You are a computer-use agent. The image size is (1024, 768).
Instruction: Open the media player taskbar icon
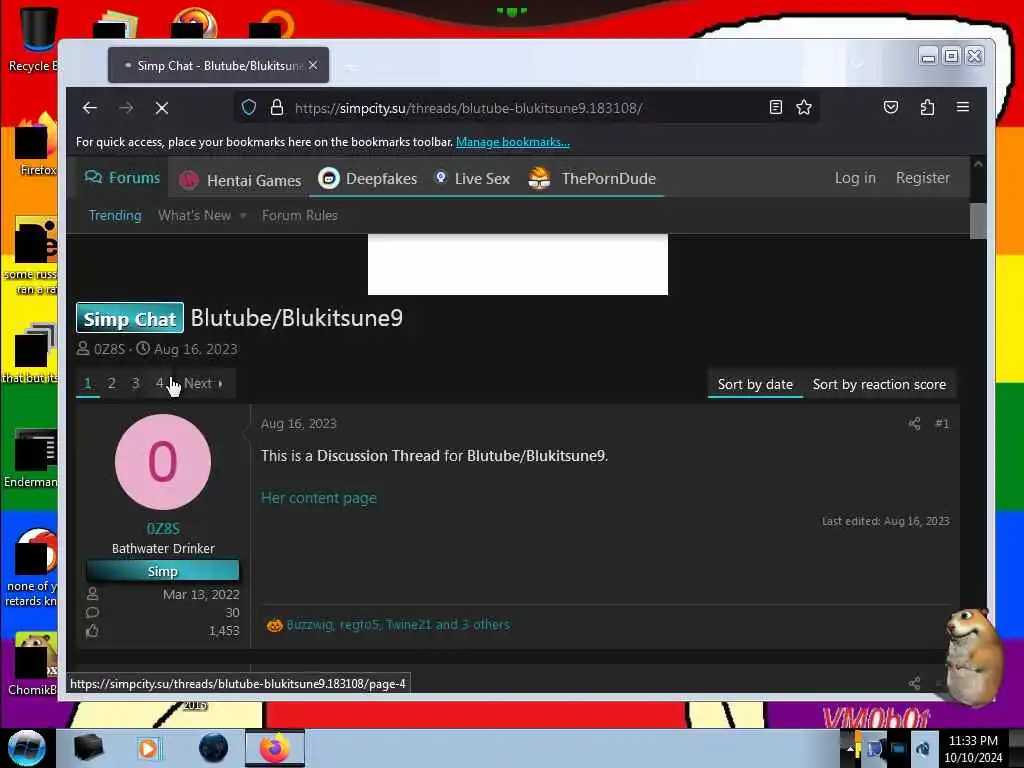pyautogui.click(x=148, y=748)
